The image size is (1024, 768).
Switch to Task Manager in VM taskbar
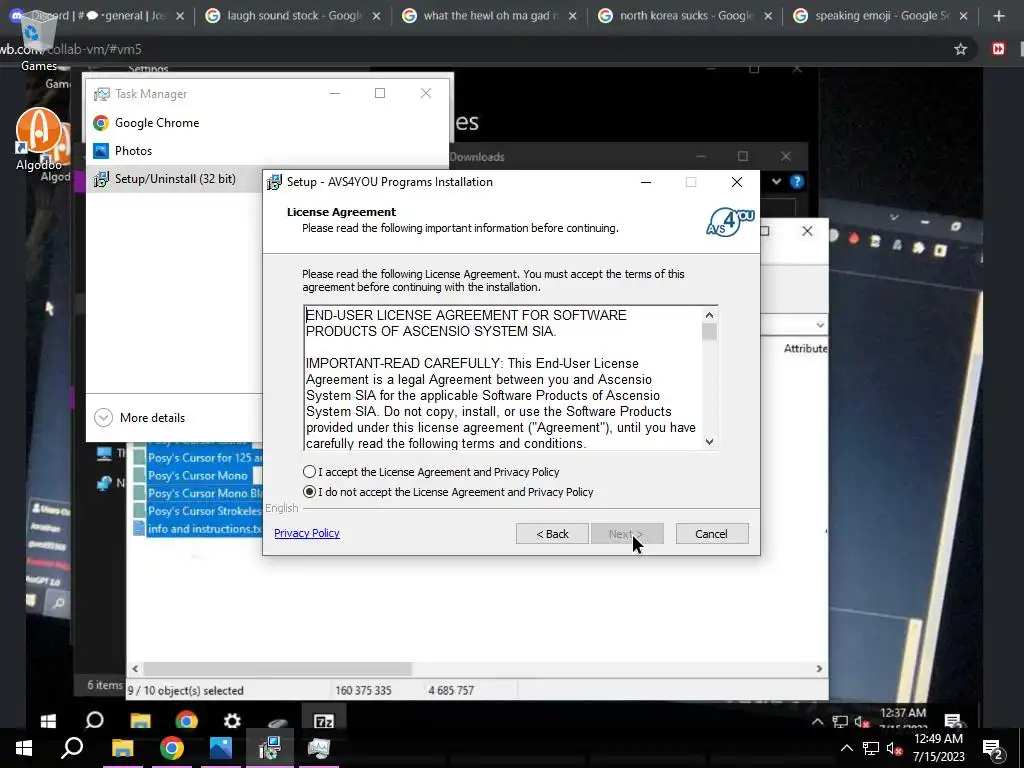319,748
